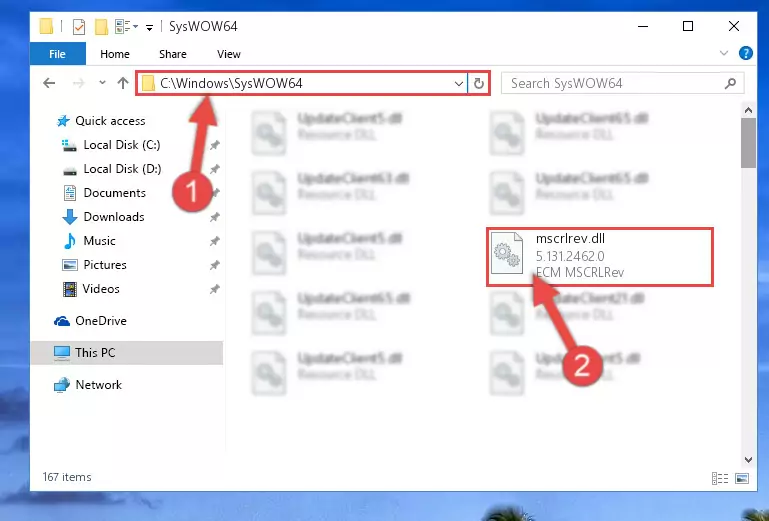769x521 pixels.
Task: Expand the address bar history dropdown
Action: (x=459, y=83)
